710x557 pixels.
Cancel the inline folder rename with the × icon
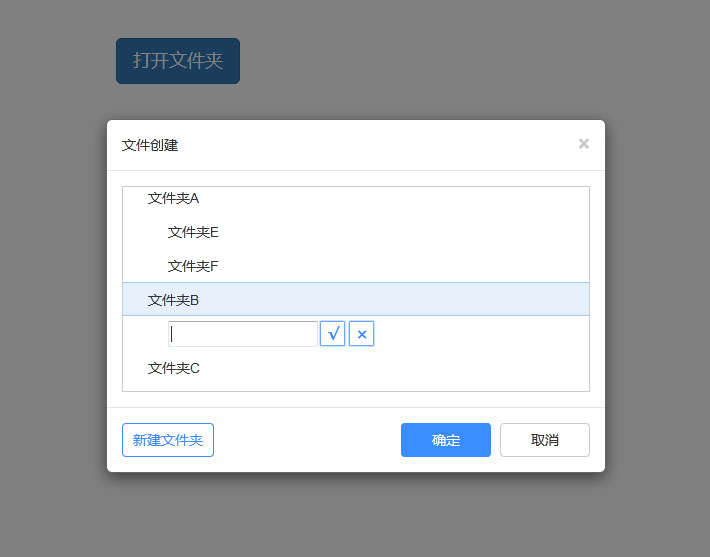click(362, 334)
